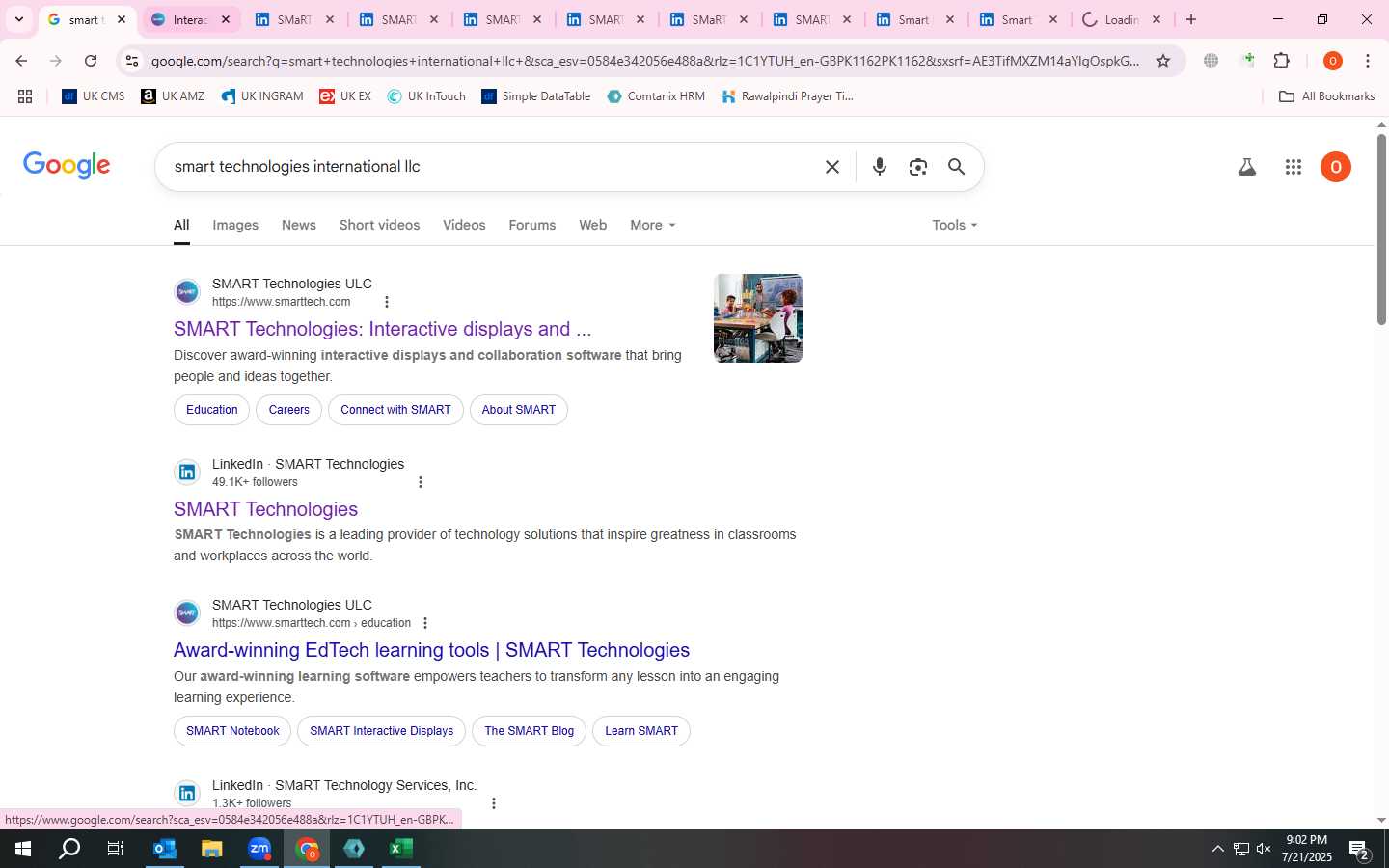Select the Images search tab

point(235,225)
